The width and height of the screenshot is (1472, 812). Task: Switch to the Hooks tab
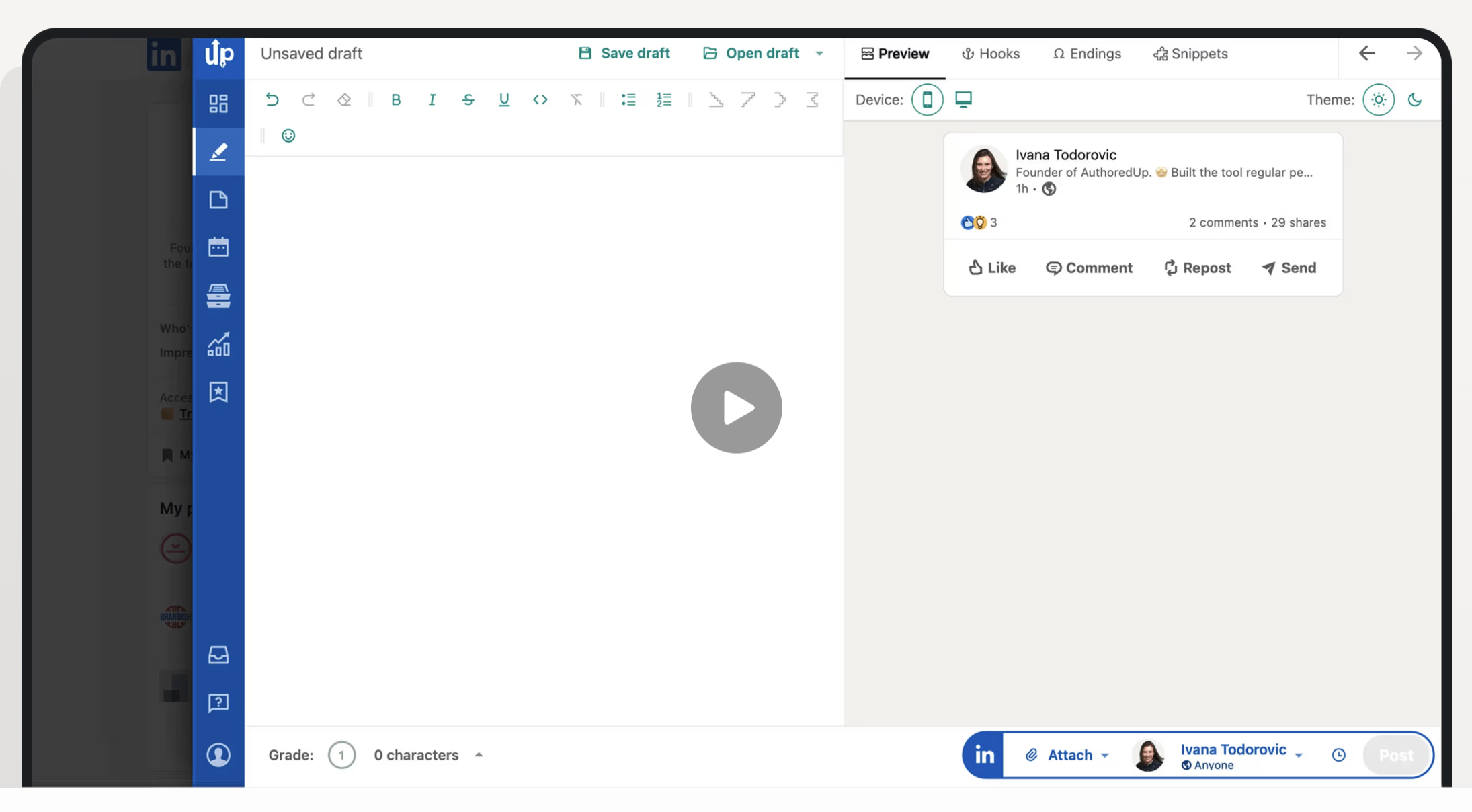(991, 54)
